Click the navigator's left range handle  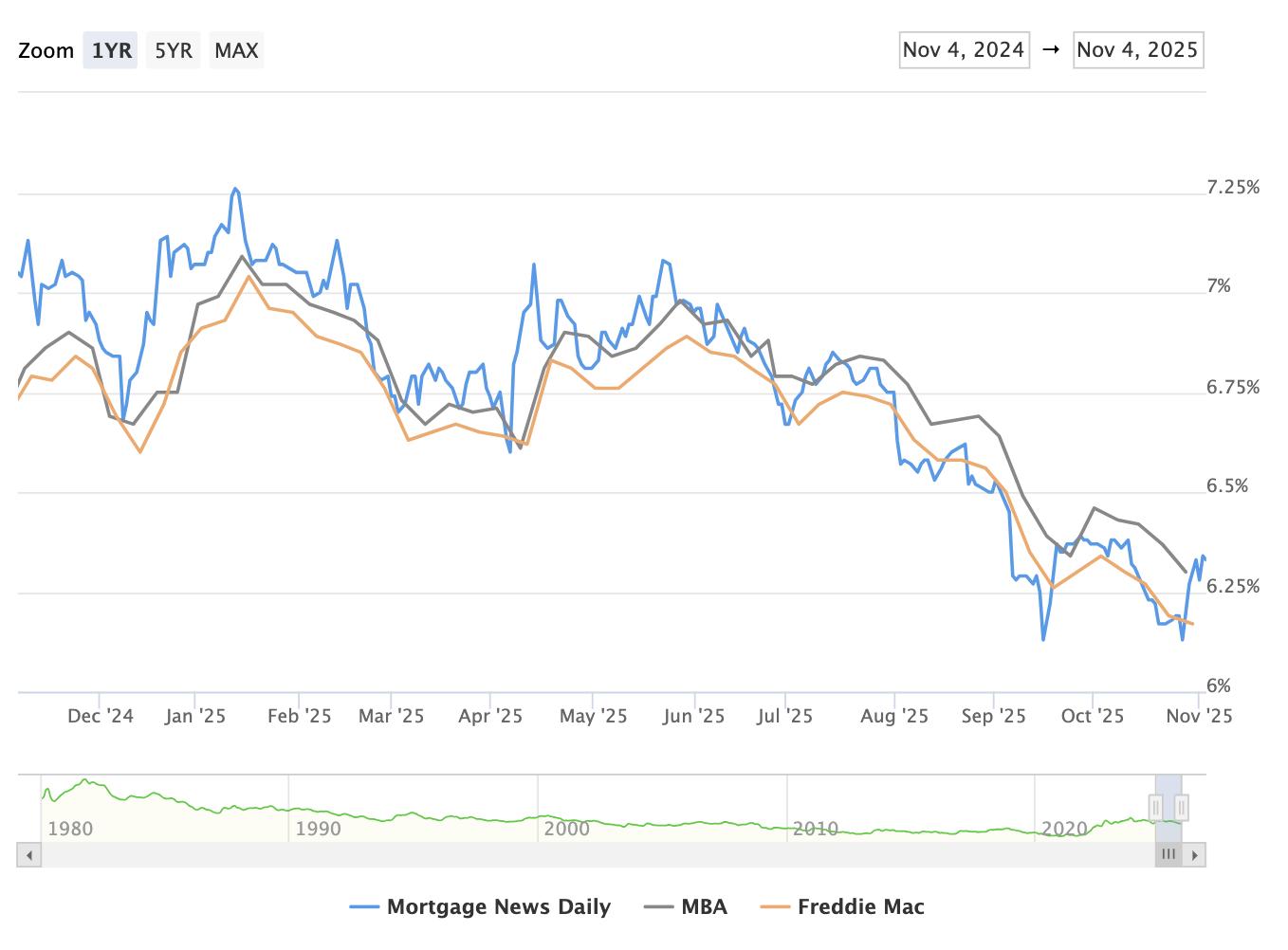coord(1155,808)
